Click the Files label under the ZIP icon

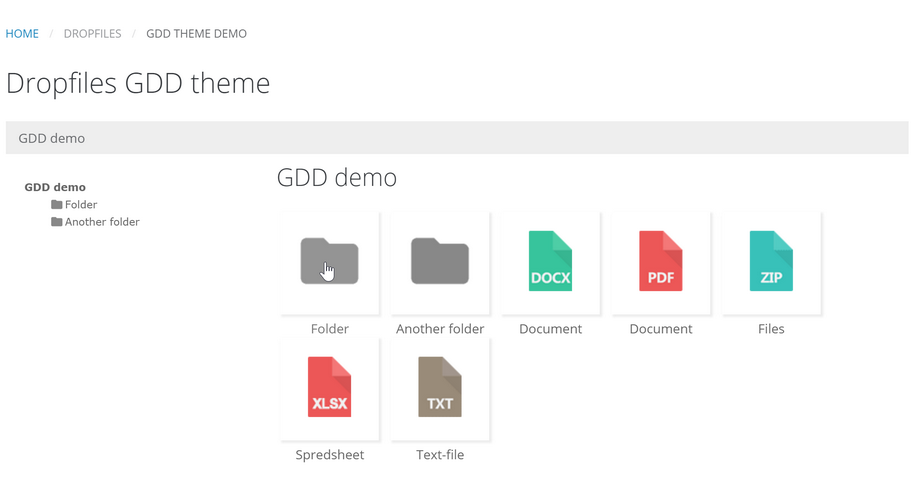[x=771, y=328]
